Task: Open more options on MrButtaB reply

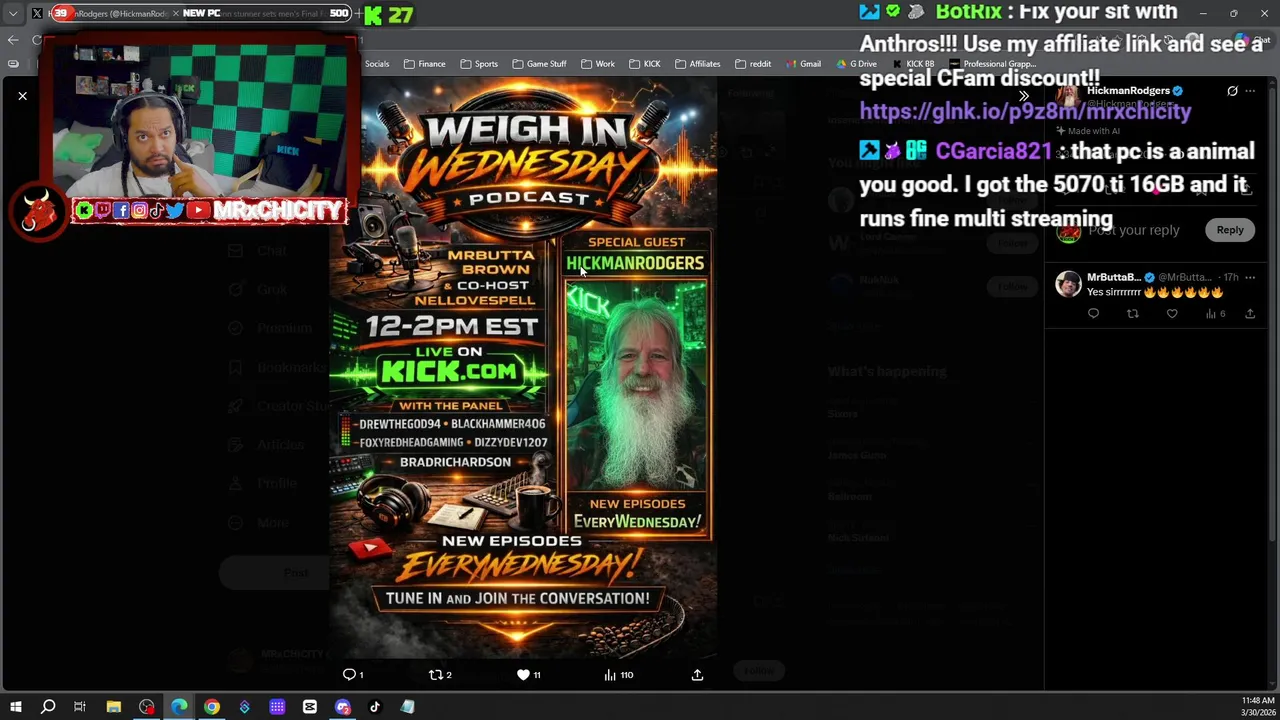Action: coord(1250,277)
